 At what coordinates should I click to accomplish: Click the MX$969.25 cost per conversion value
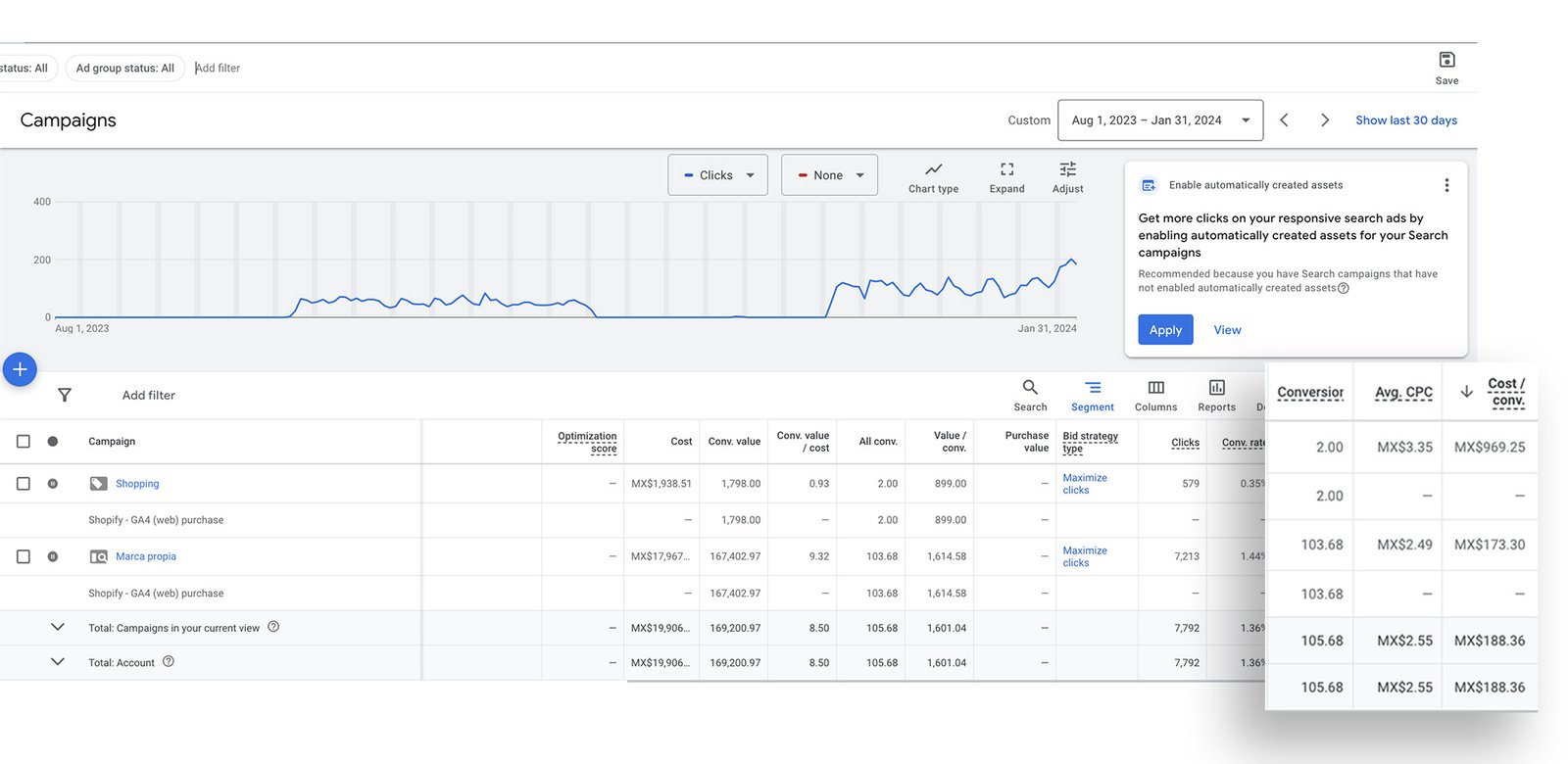click(x=1490, y=447)
